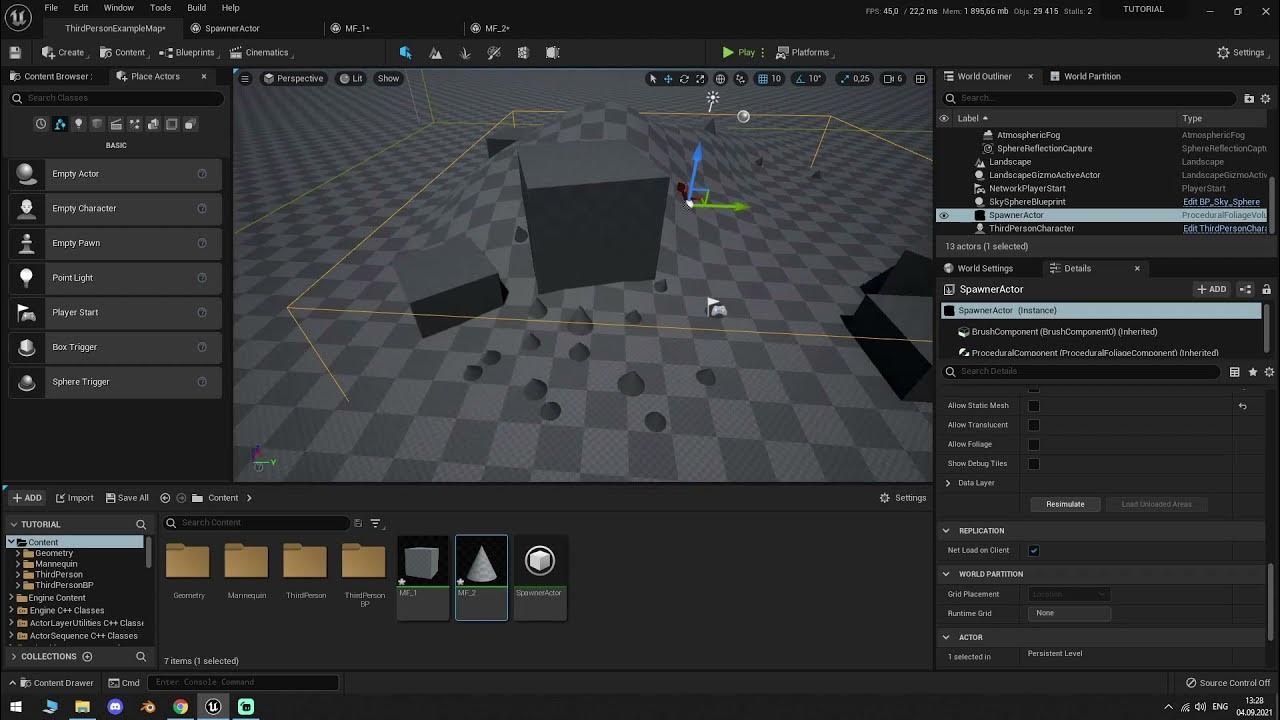Choose the translate gizmo tool
The width and height of the screenshot is (1280, 720).
click(668, 78)
